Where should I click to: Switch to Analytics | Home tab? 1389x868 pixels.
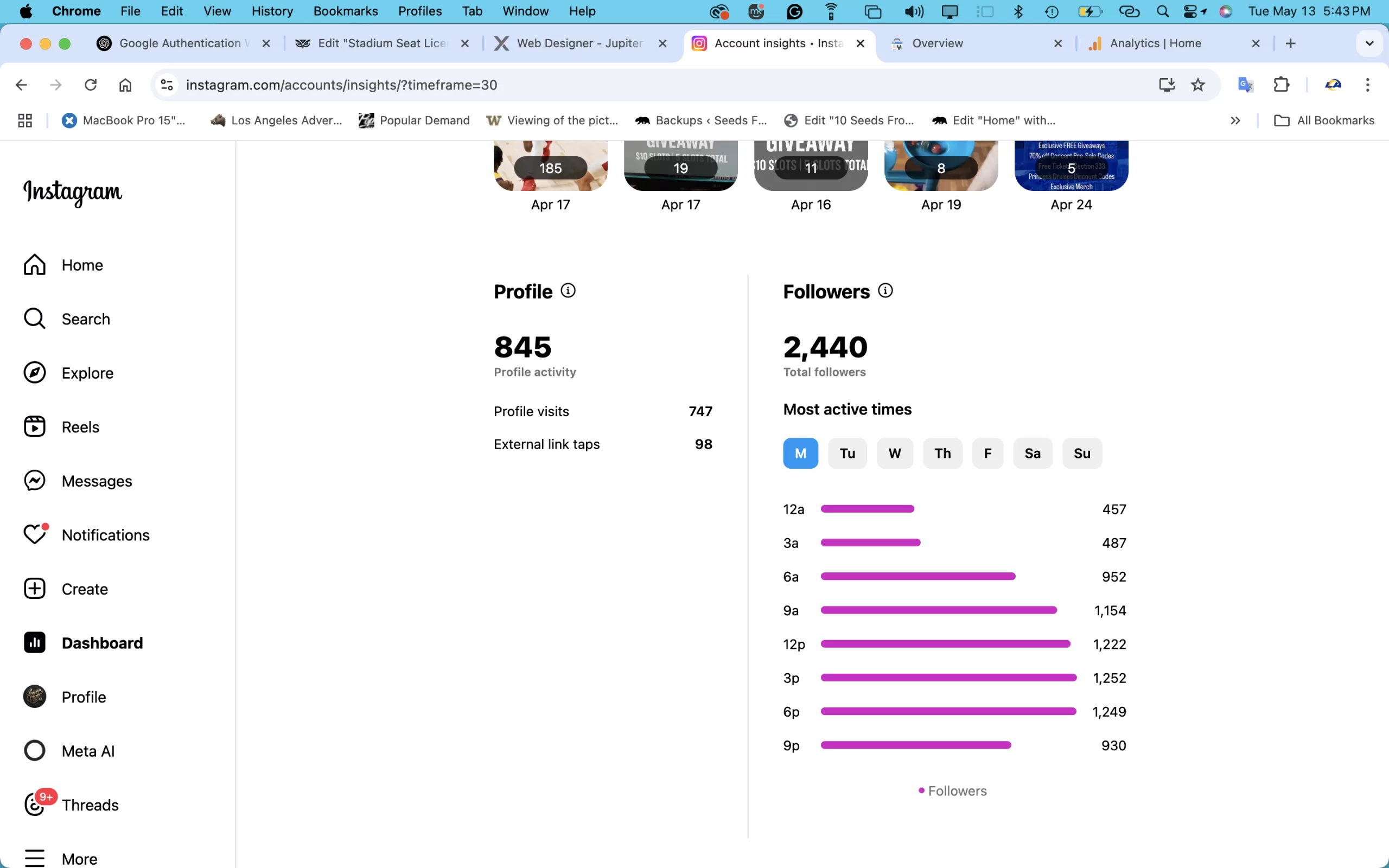(x=1155, y=43)
